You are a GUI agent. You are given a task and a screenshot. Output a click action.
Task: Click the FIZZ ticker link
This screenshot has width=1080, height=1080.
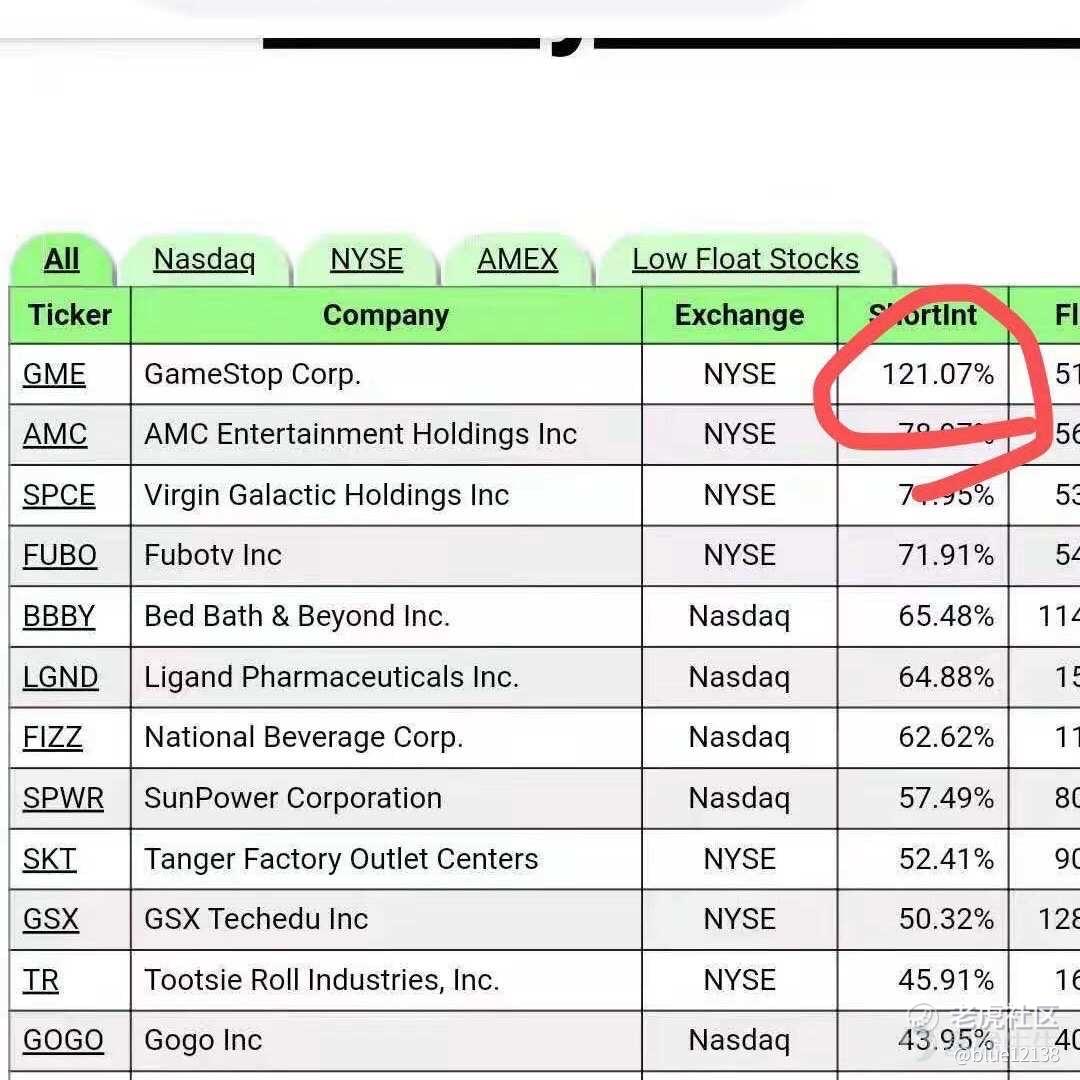point(52,737)
